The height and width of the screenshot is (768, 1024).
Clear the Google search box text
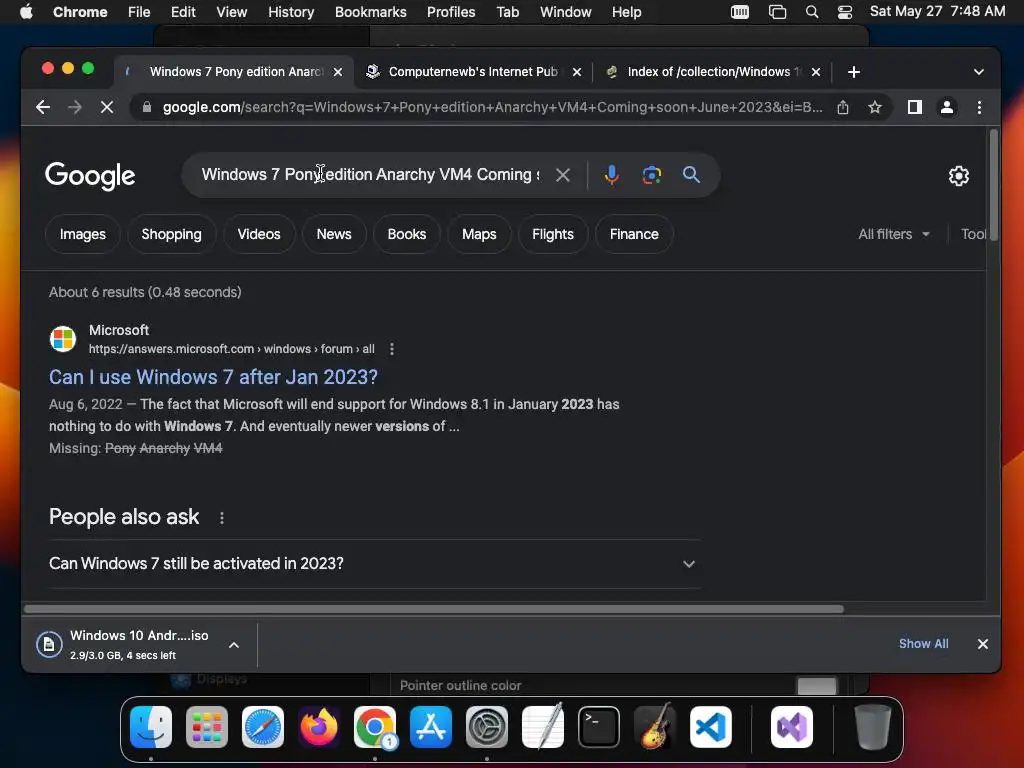pyautogui.click(x=563, y=175)
